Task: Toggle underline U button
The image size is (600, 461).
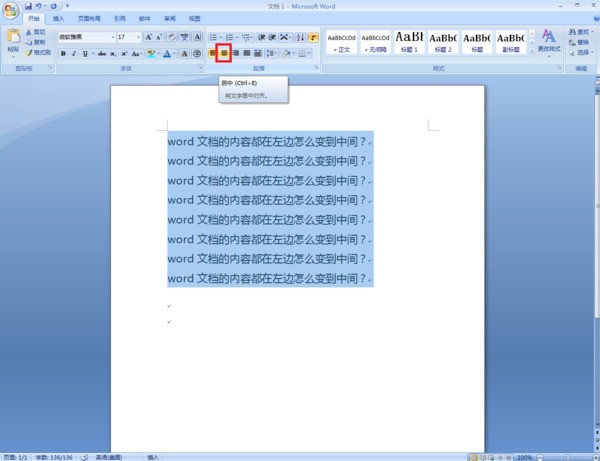Action: (85, 54)
